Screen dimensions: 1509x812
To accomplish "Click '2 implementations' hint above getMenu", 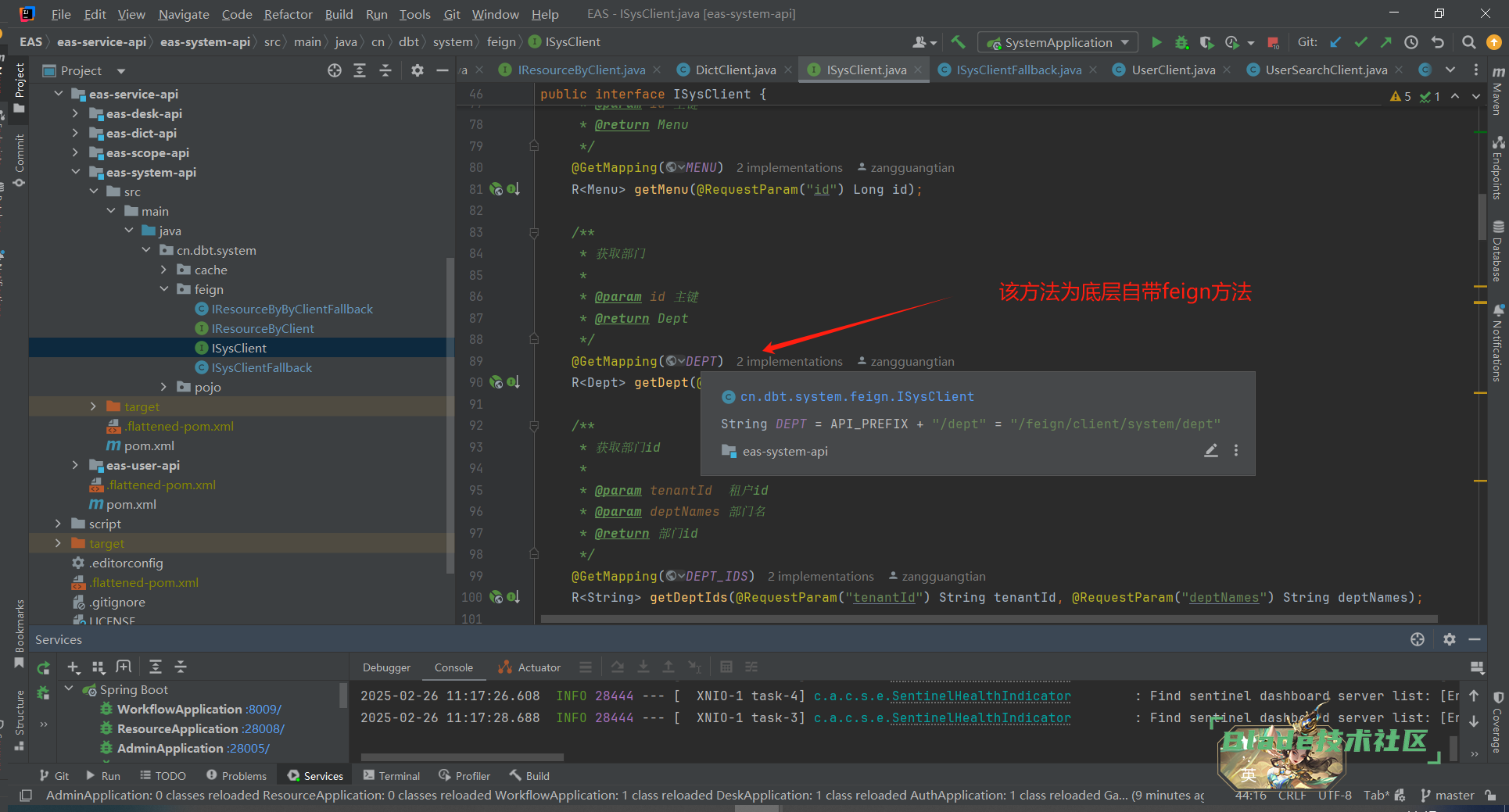I will point(789,168).
